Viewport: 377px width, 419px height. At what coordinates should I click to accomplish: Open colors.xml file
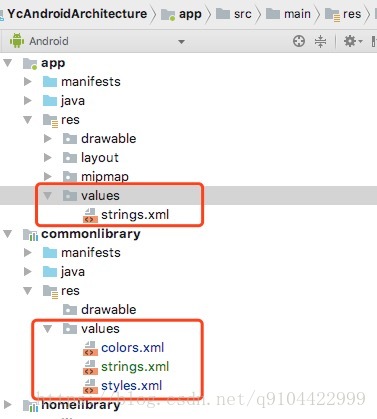(x=133, y=348)
